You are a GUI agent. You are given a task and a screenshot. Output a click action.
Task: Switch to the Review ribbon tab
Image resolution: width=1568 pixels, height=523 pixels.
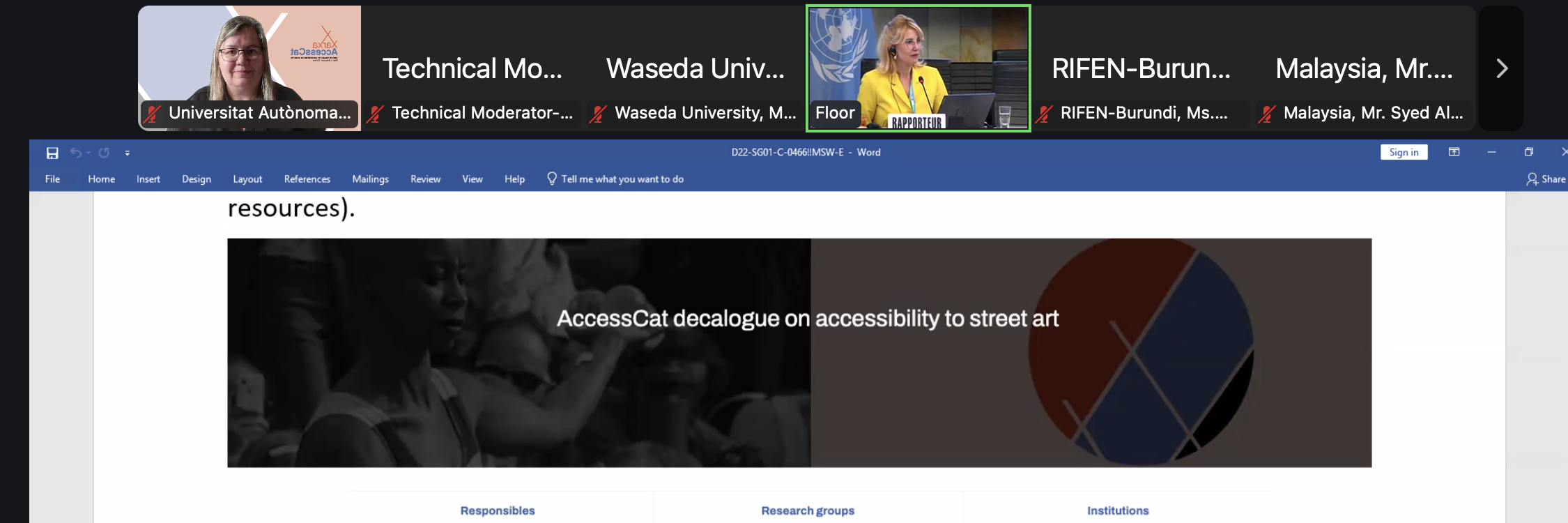click(x=425, y=179)
